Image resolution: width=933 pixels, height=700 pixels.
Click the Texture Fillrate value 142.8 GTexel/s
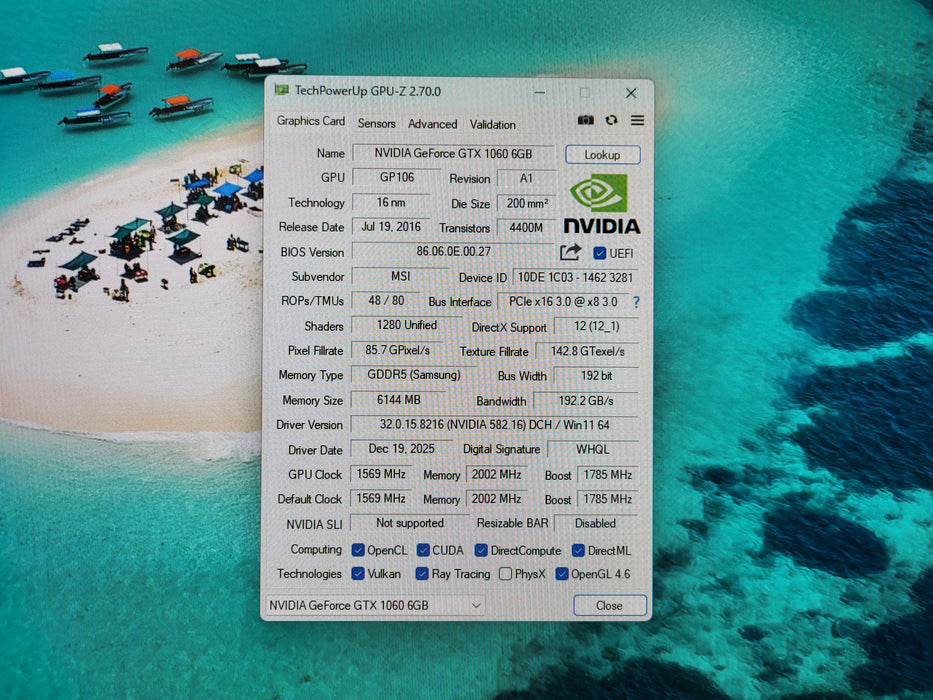point(587,351)
